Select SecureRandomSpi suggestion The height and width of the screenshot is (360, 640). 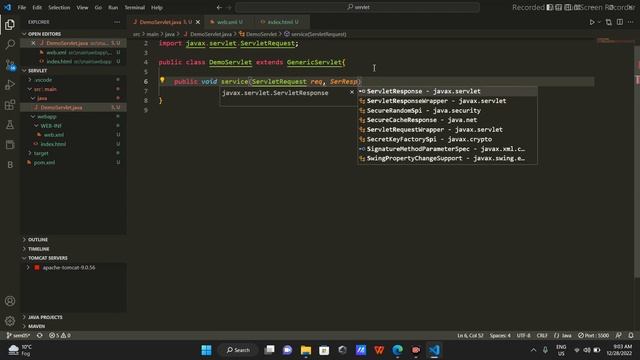click(447, 111)
